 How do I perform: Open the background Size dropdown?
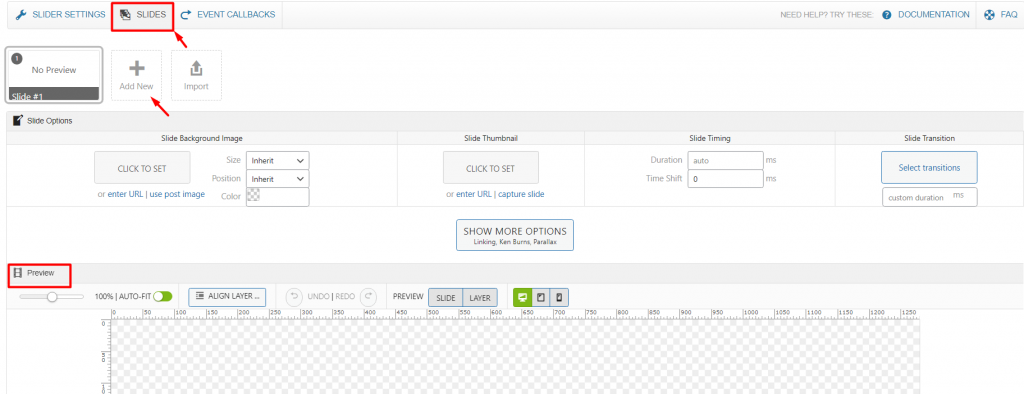(x=277, y=160)
